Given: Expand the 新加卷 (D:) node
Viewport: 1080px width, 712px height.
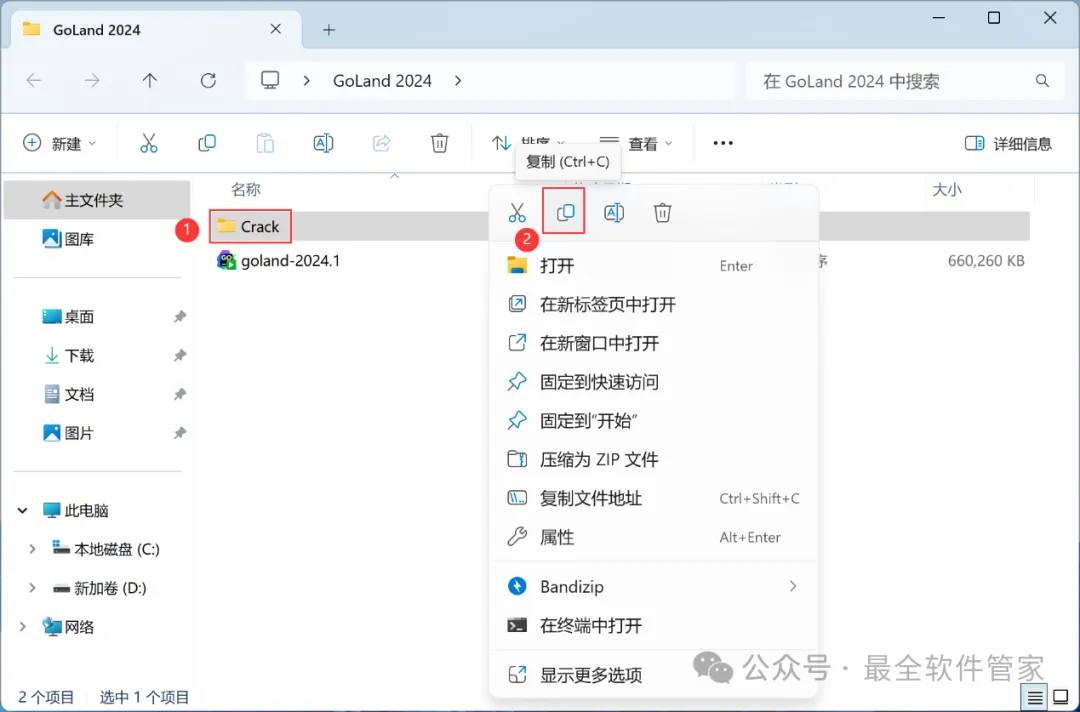Looking at the screenshot, I should [32, 588].
